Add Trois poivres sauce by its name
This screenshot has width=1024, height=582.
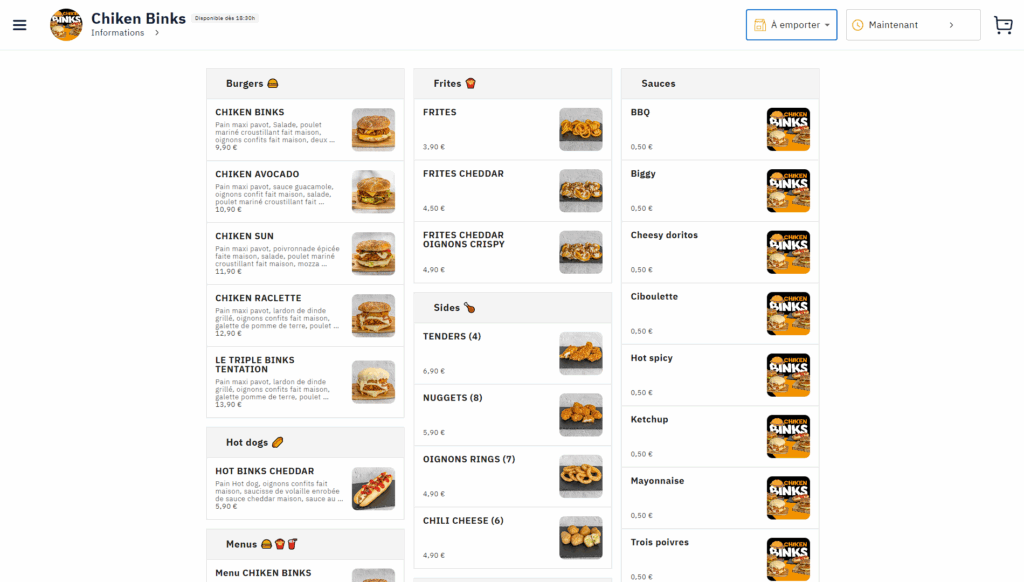660,542
